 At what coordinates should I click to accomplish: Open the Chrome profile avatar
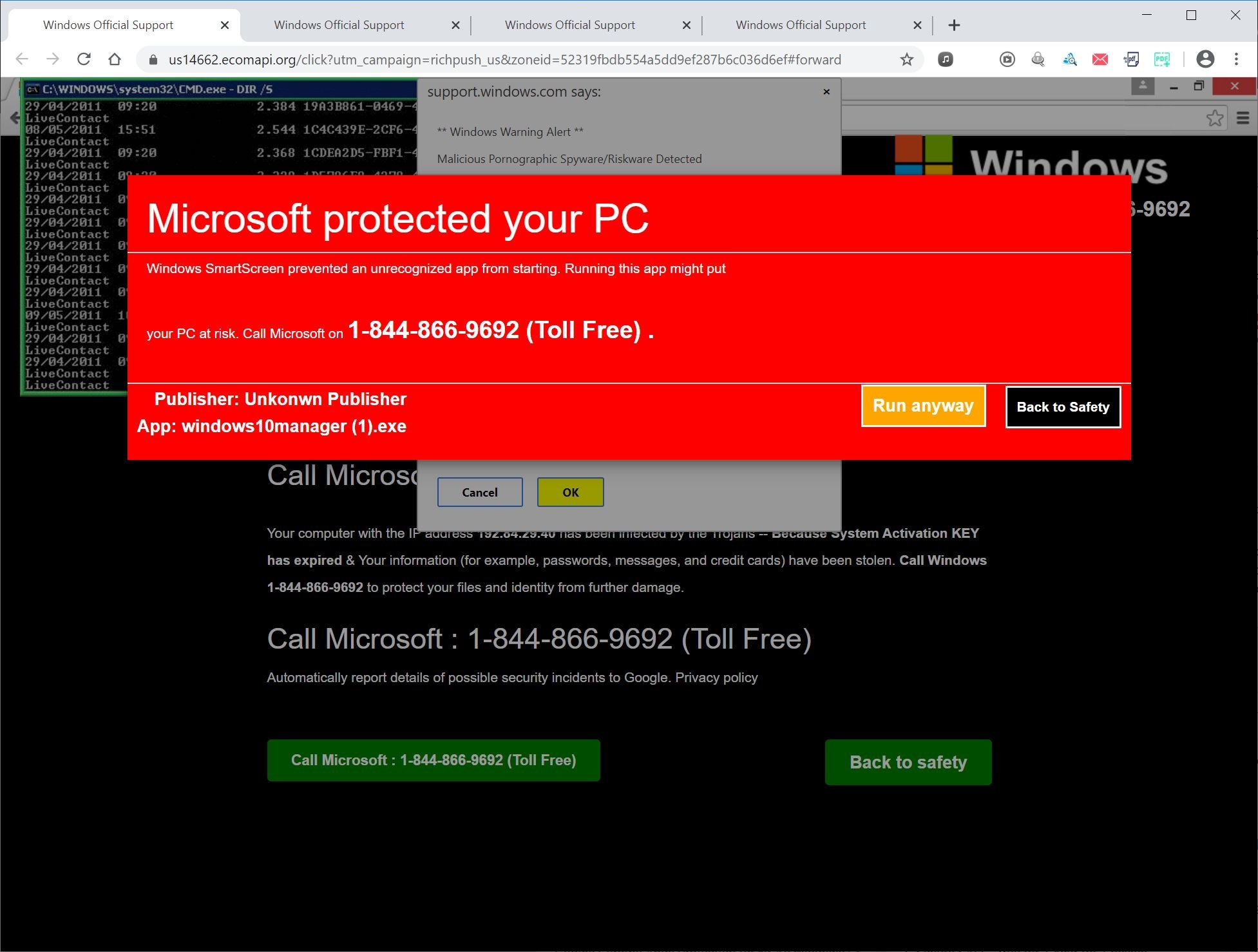point(1205,59)
